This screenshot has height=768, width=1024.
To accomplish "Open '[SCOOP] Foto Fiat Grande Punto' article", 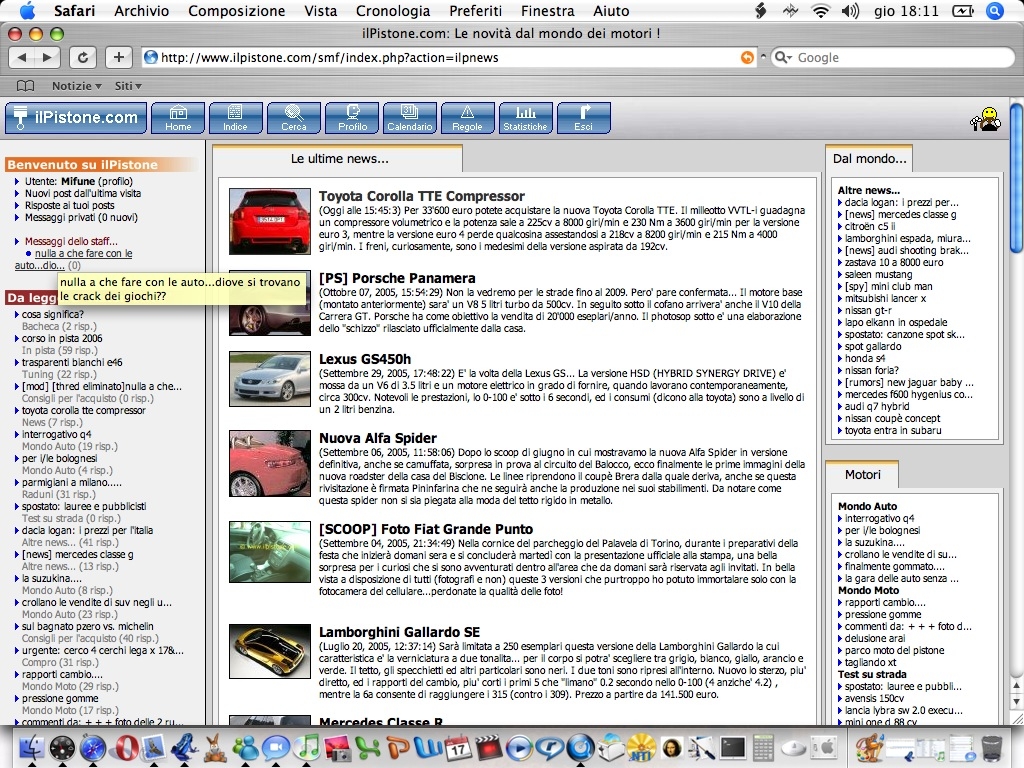I will 426,529.
